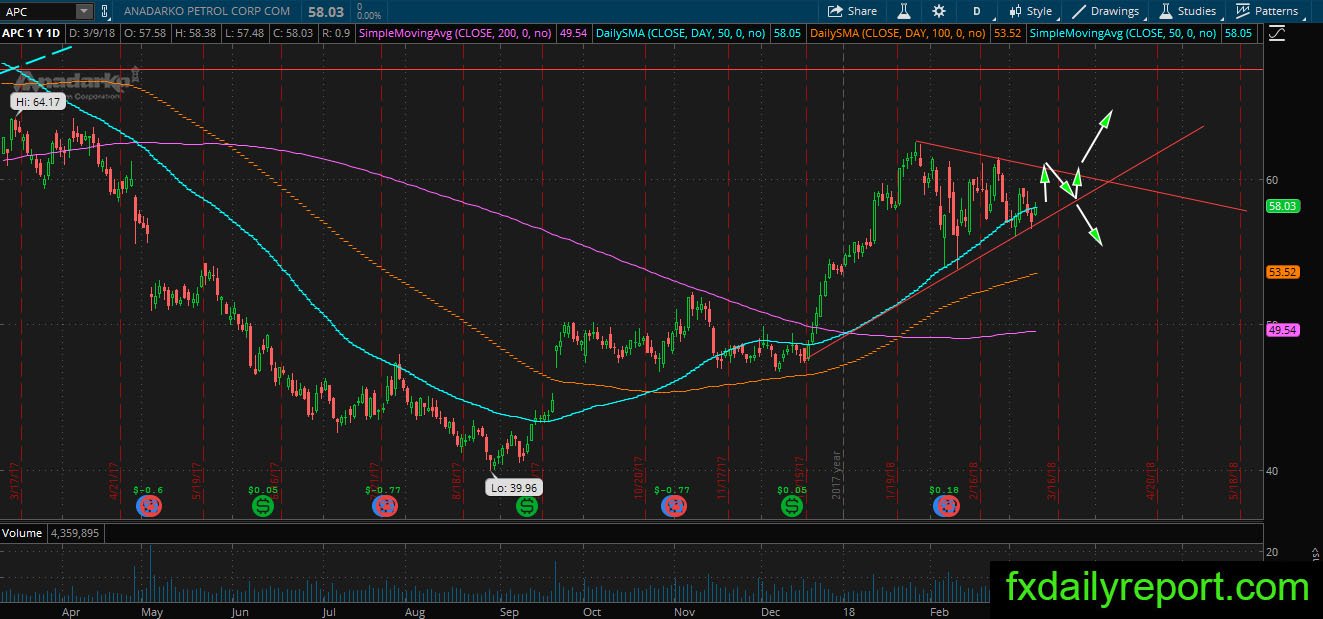The width and height of the screenshot is (1323, 619).
Task: Click the APC symbol input field
Action: (x=37, y=11)
